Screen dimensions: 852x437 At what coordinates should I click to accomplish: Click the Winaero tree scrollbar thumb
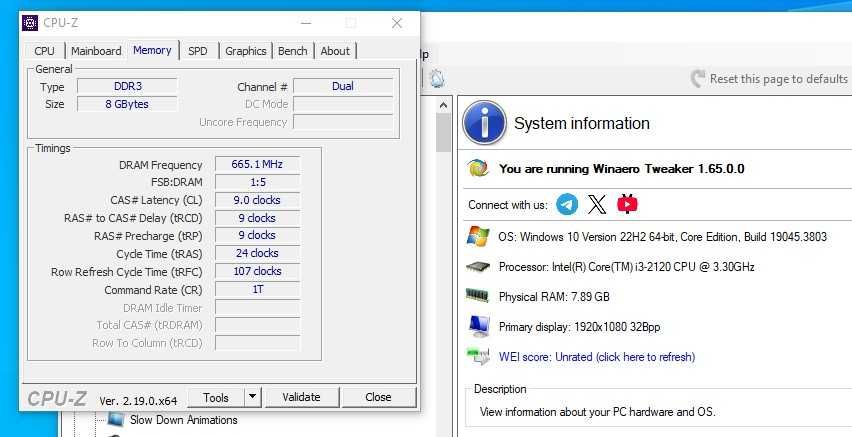pyautogui.click(x=443, y=133)
